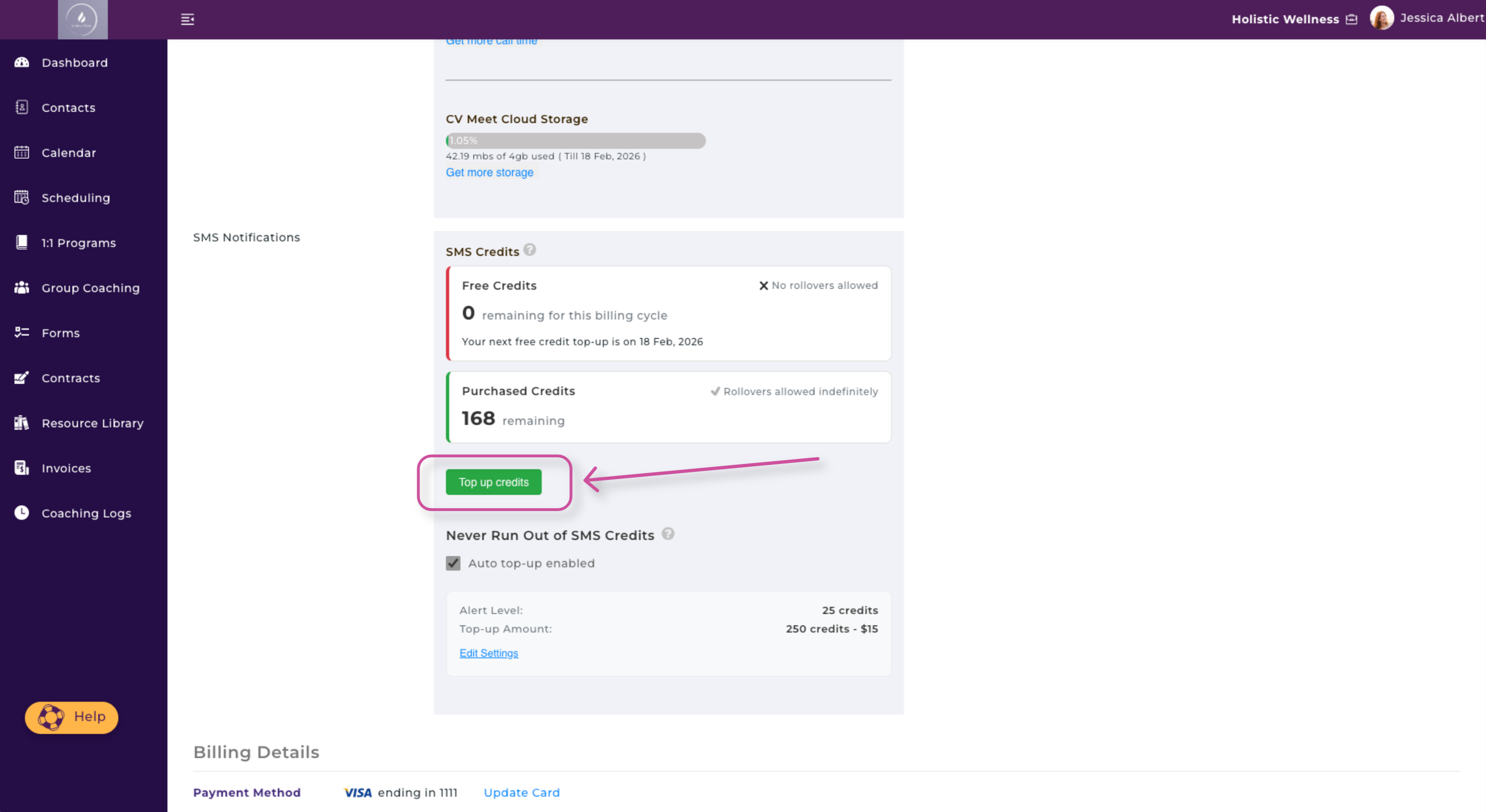Click the Resource Library books icon
Image resolution: width=1486 pixels, height=812 pixels.
(22, 423)
